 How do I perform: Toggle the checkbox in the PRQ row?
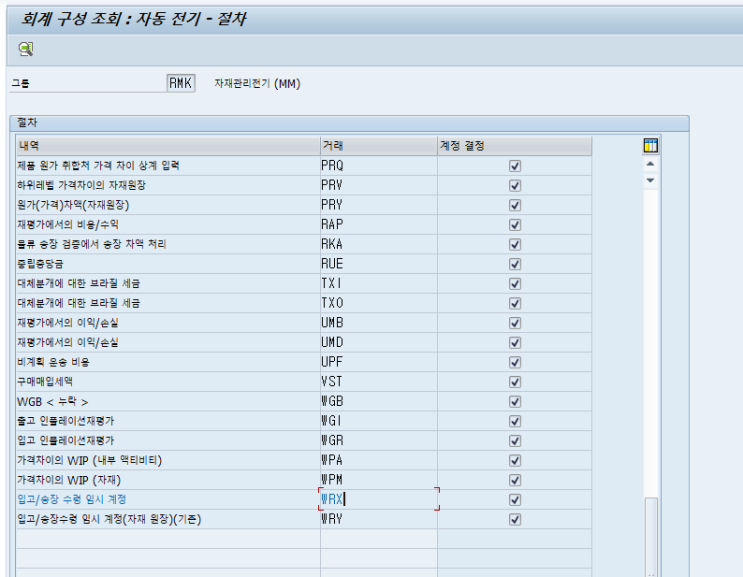(x=515, y=166)
